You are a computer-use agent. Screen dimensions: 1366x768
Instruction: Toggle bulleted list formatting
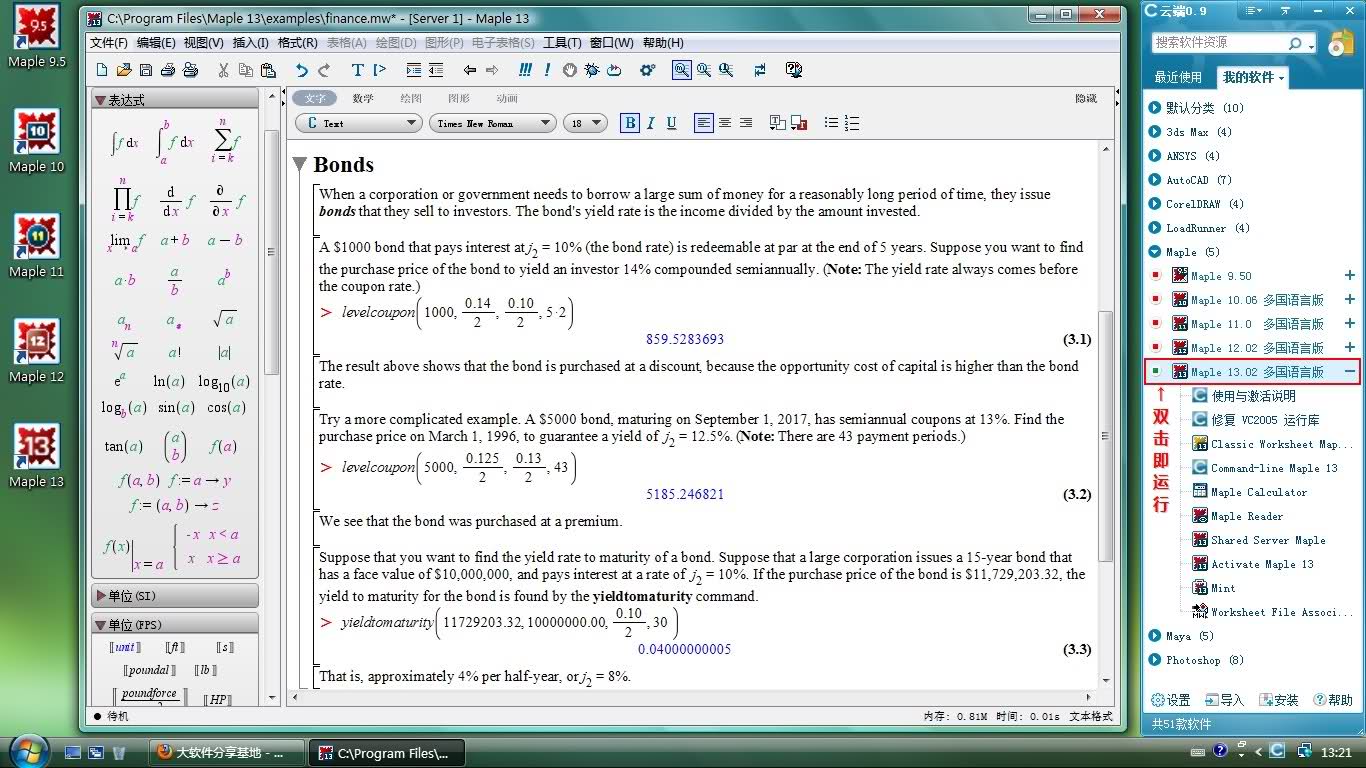(831, 123)
